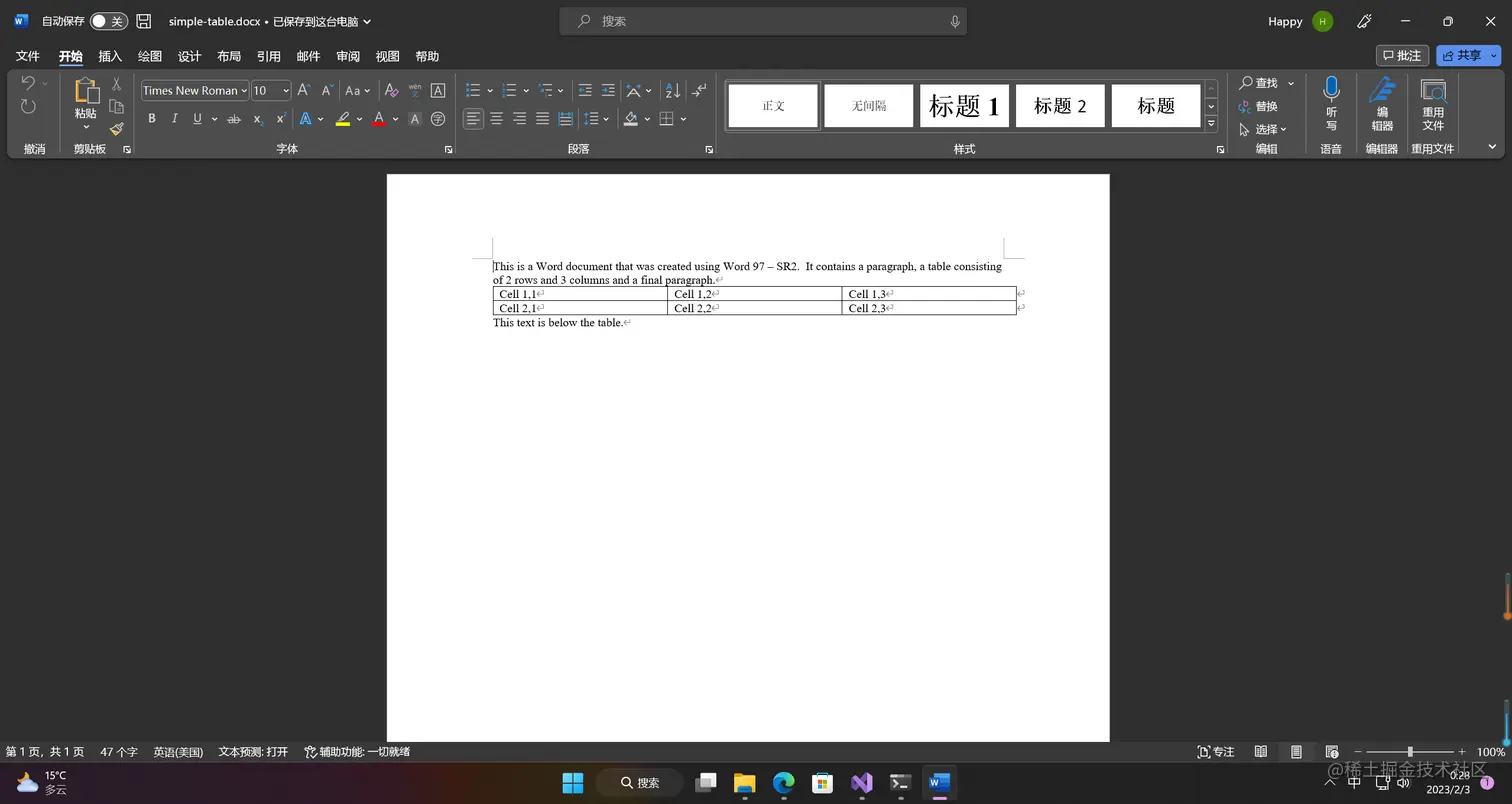Decrease paragraph indent
The width and height of the screenshot is (1512, 804).
click(x=585, y=90)
